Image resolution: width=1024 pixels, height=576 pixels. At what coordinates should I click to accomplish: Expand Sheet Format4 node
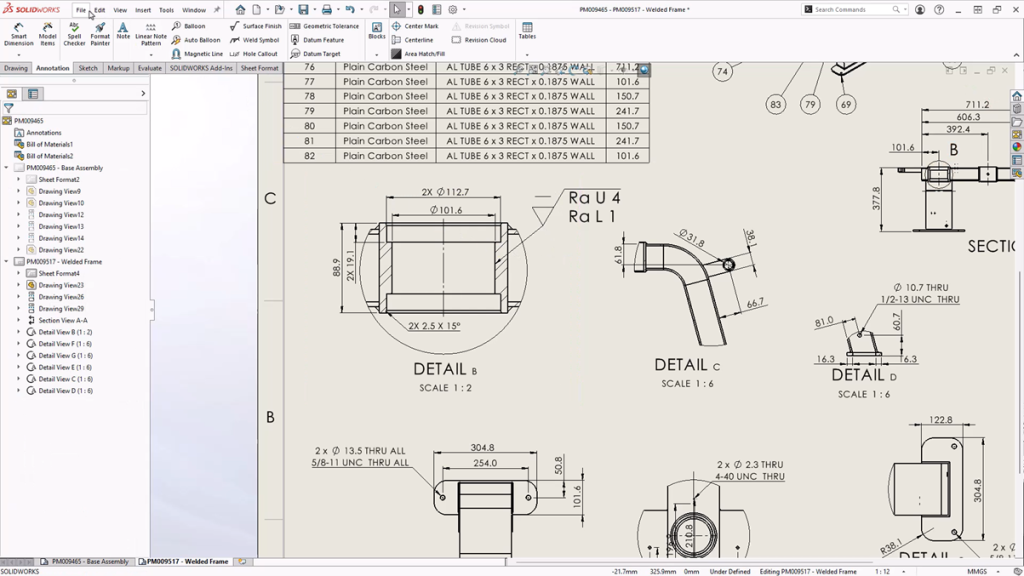[18, 274]
